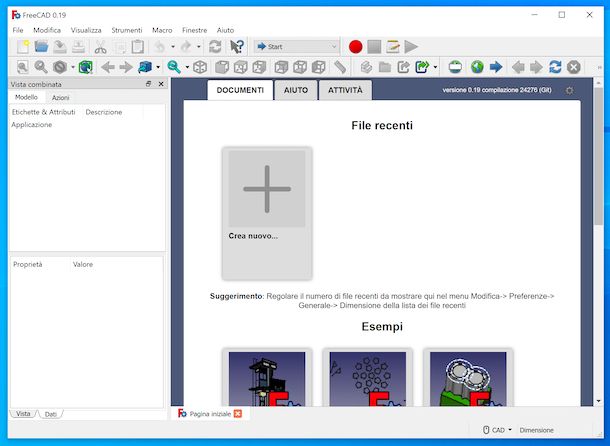Expand the link actions dropdown arrow
The width and height of the screenshot is (610, 446).
pos(435,67)
